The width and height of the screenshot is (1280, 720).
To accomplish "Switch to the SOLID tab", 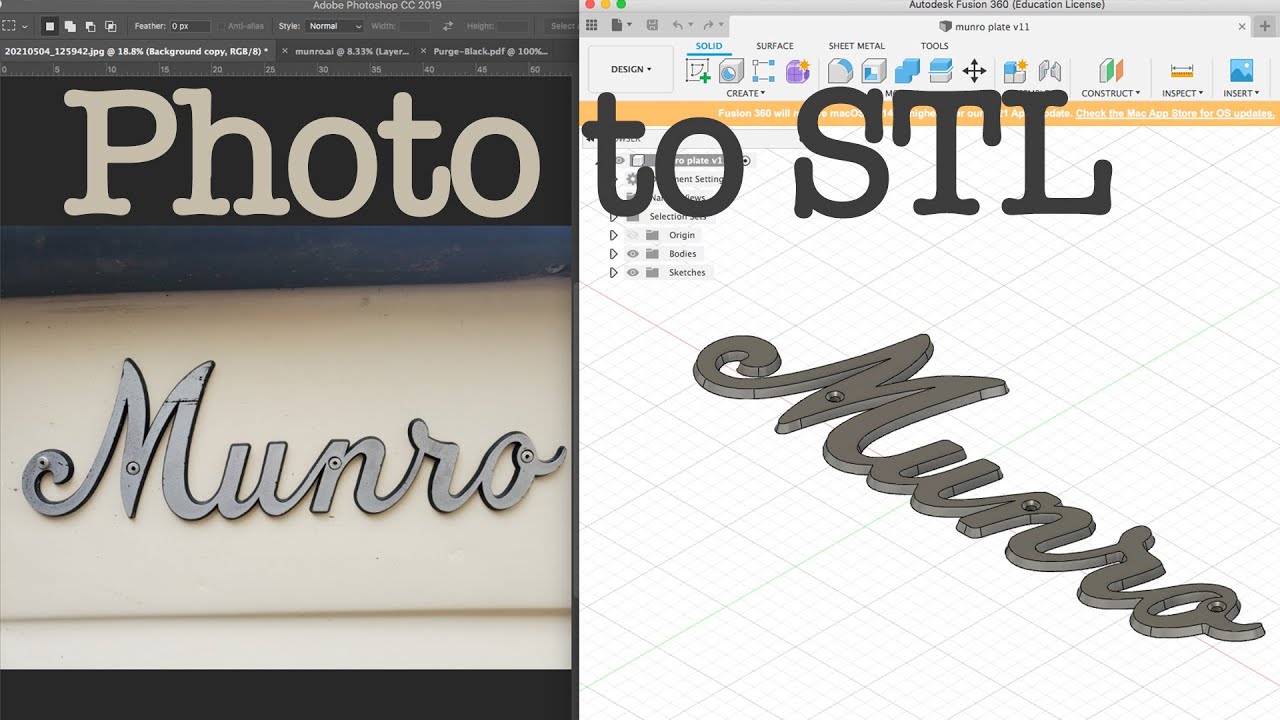I will pyautogui.click(x=709, y=46).
